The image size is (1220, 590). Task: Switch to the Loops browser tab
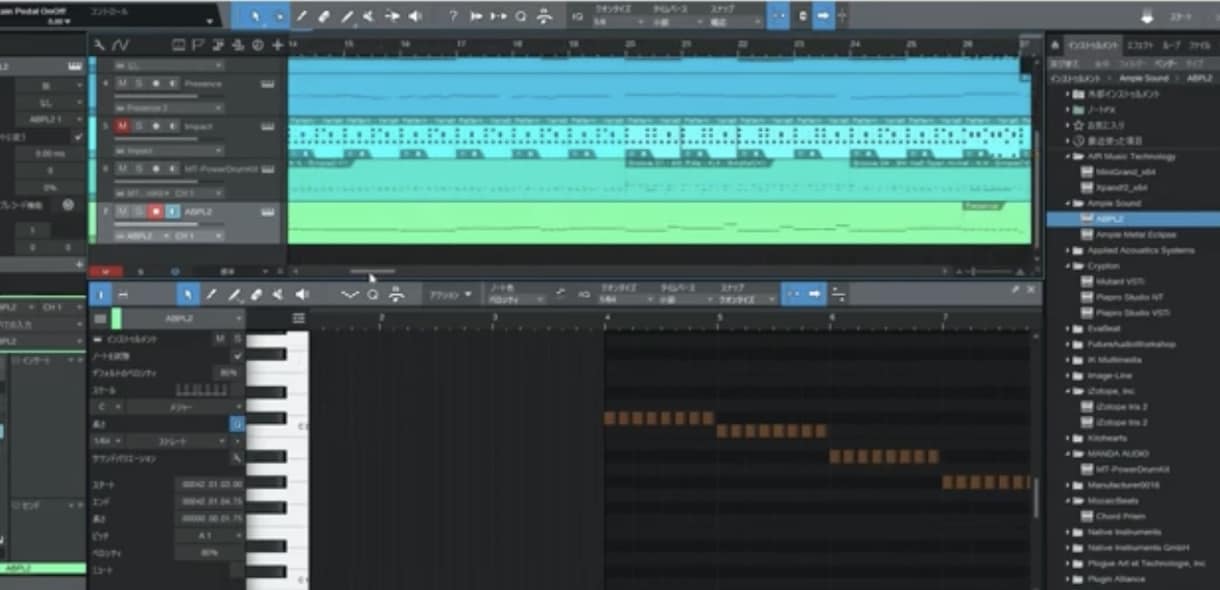point(1171,45)
